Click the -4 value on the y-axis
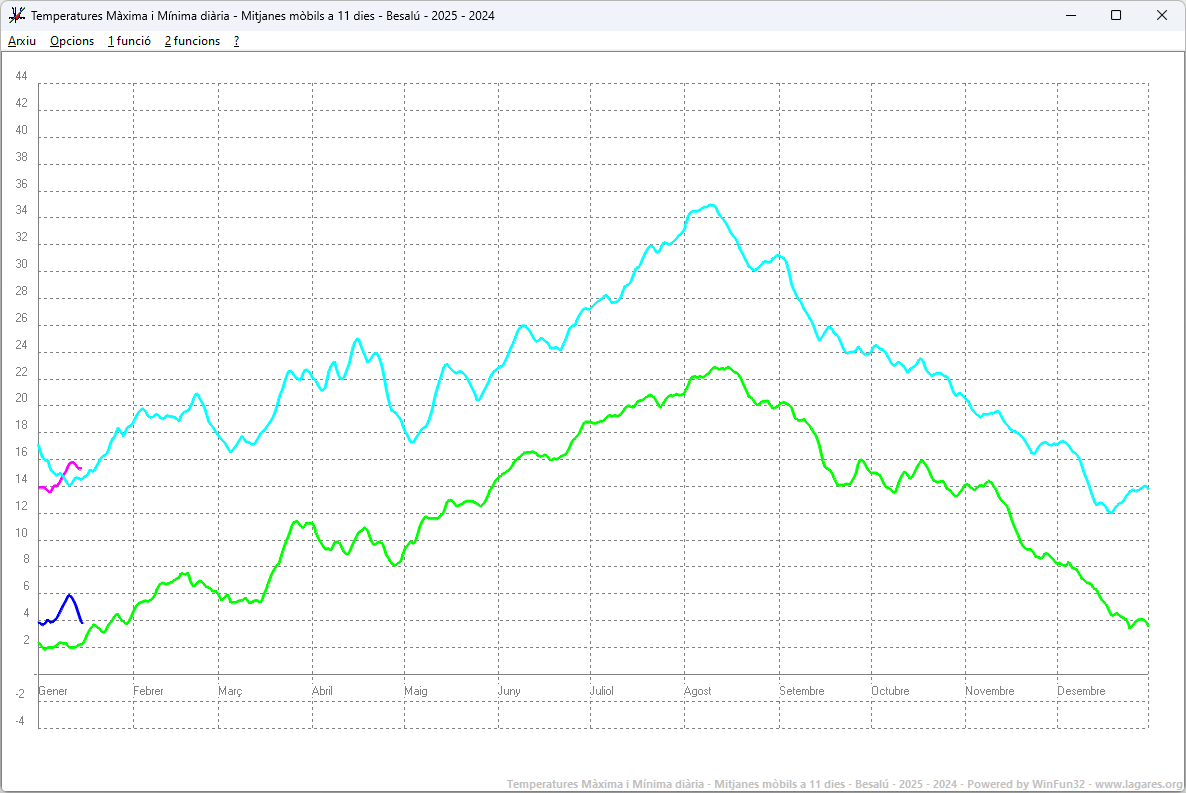1186x793 pixels. click(20, 721)
